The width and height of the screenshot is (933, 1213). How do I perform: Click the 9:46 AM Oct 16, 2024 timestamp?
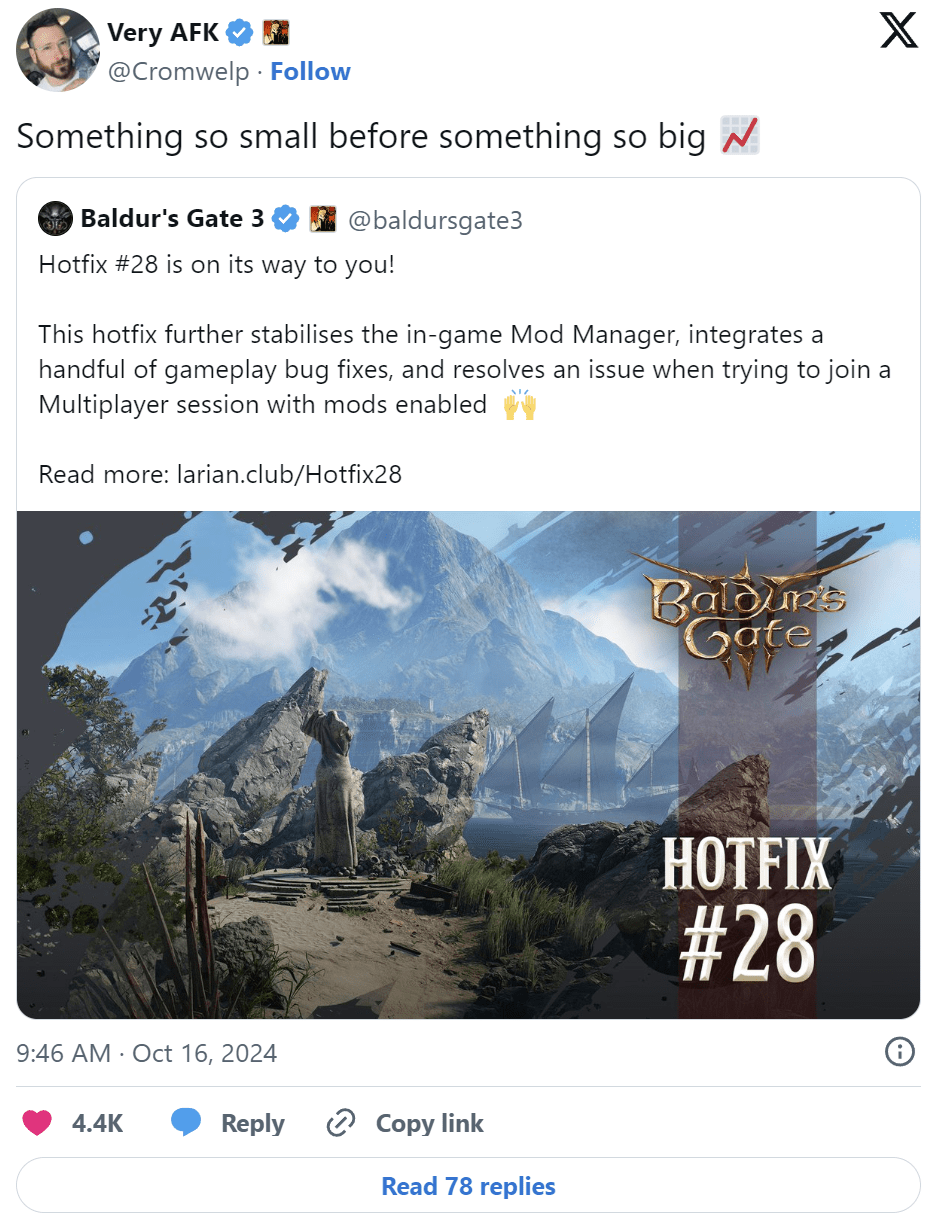coord(147,1052)
